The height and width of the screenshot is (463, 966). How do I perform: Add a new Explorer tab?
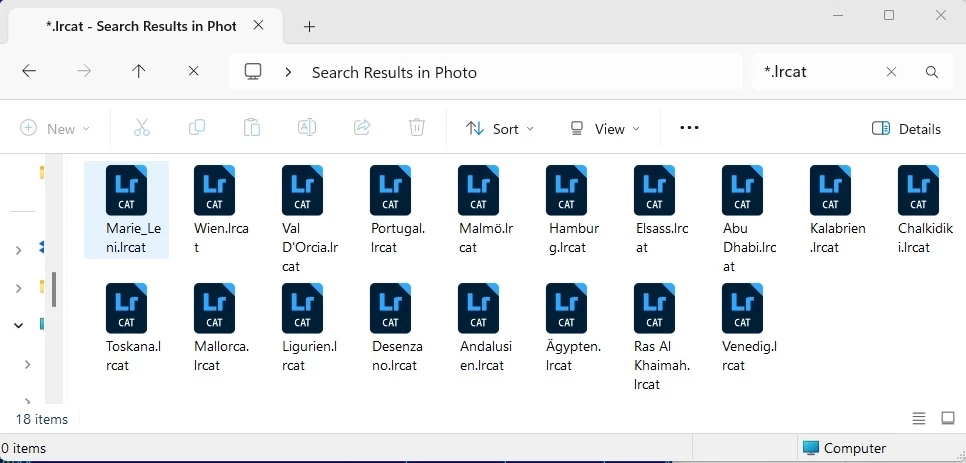click(x=309, y=26)
